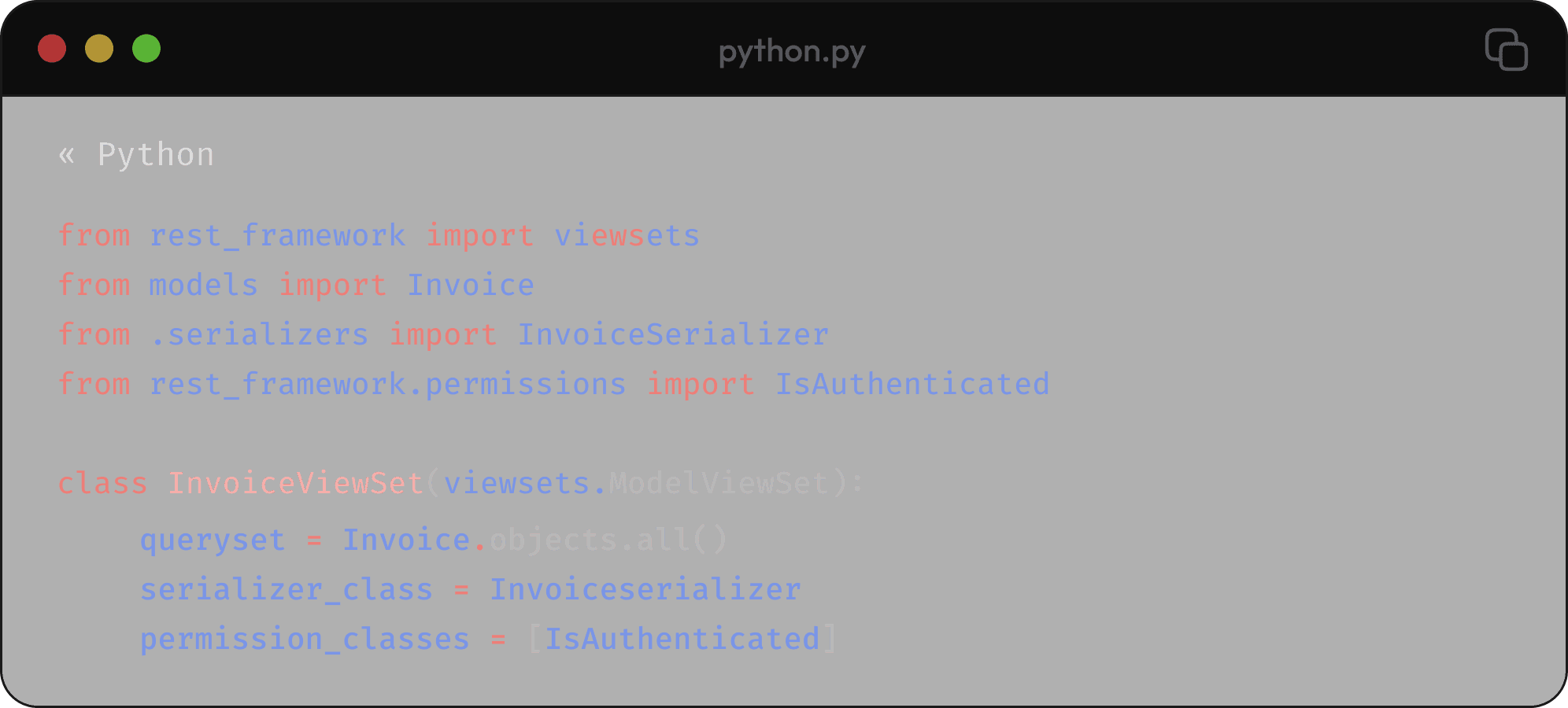Click IsAuthenticated in the import statement
1568x708 pixels.
[912, 385]
